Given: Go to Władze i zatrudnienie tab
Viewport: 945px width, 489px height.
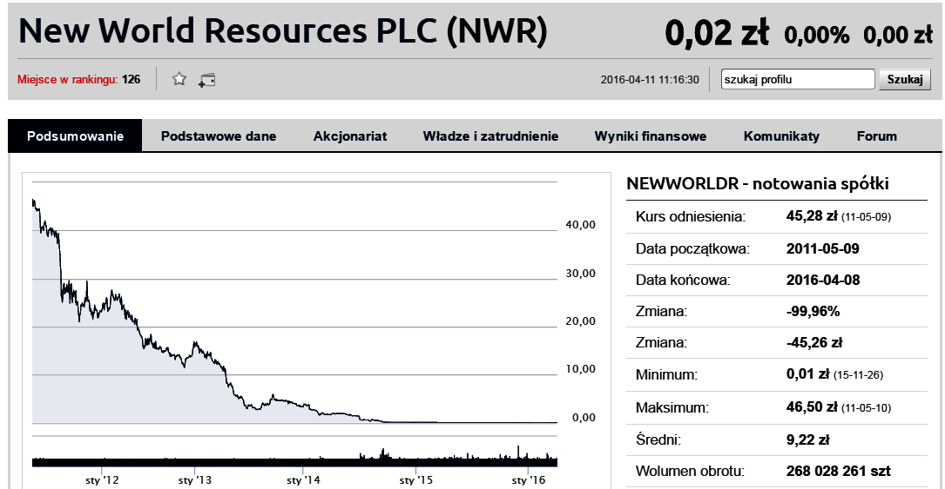Looking at the screenshot, I should click(x=491, y=136).
